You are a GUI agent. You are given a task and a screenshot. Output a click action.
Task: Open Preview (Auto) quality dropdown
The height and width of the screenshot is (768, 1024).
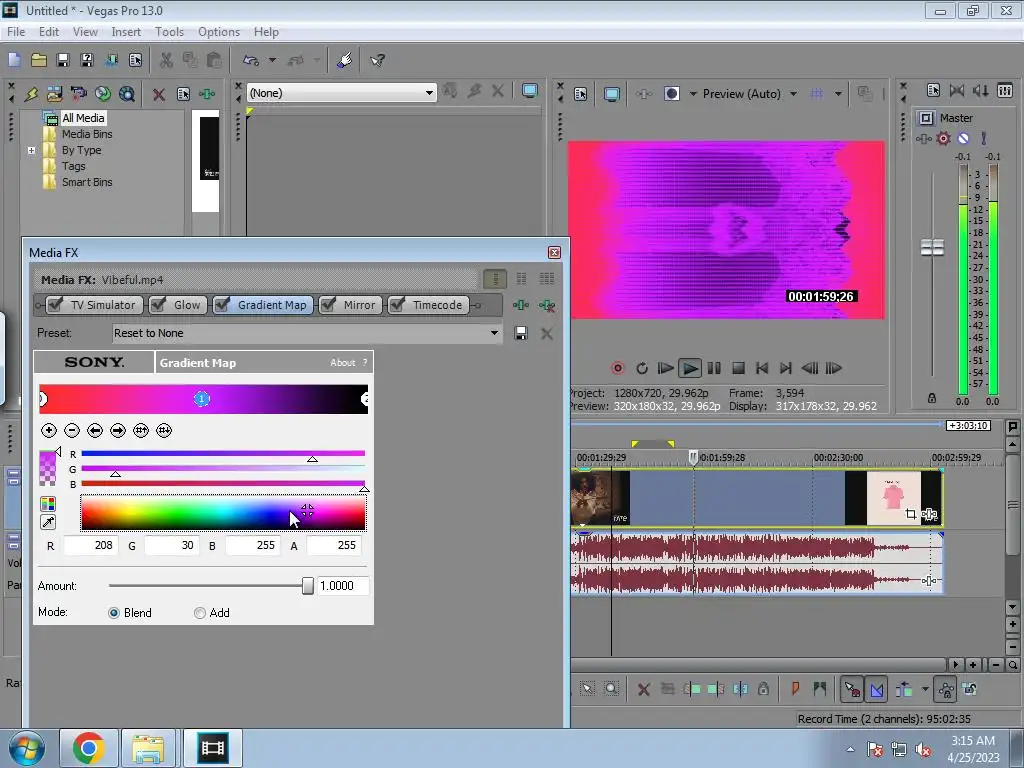click(793, 93)
